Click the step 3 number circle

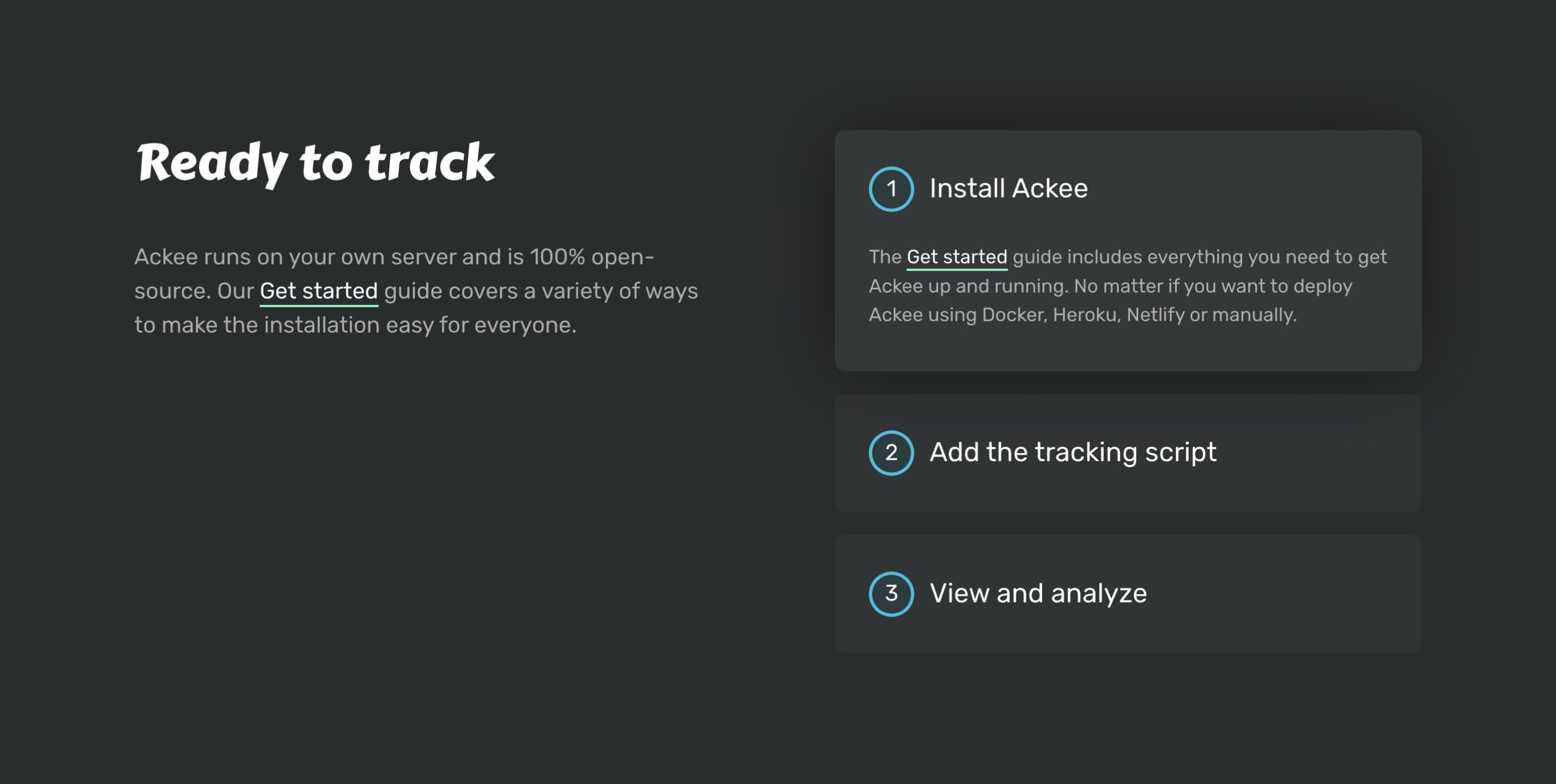(x=891, y=593)
